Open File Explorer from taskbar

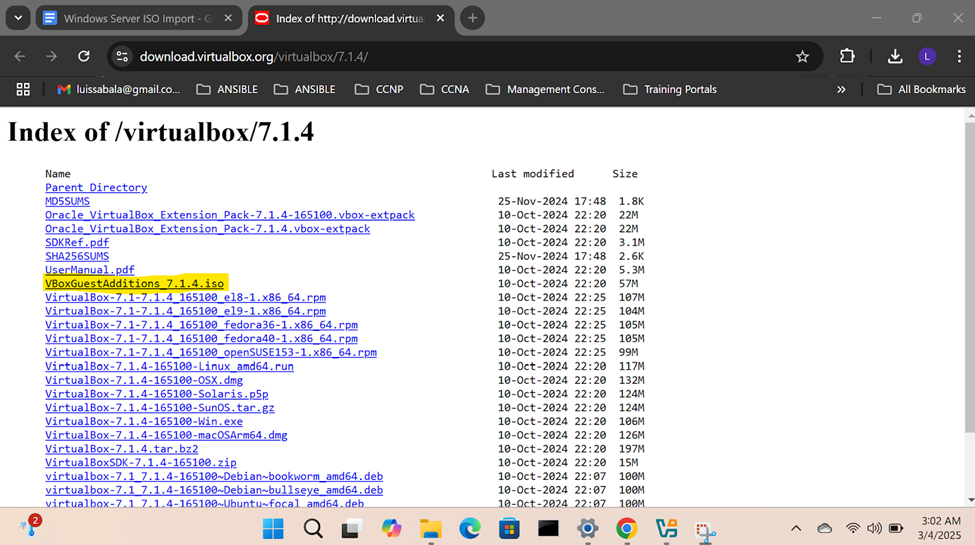pyautogui.click(x=430, y=529)
